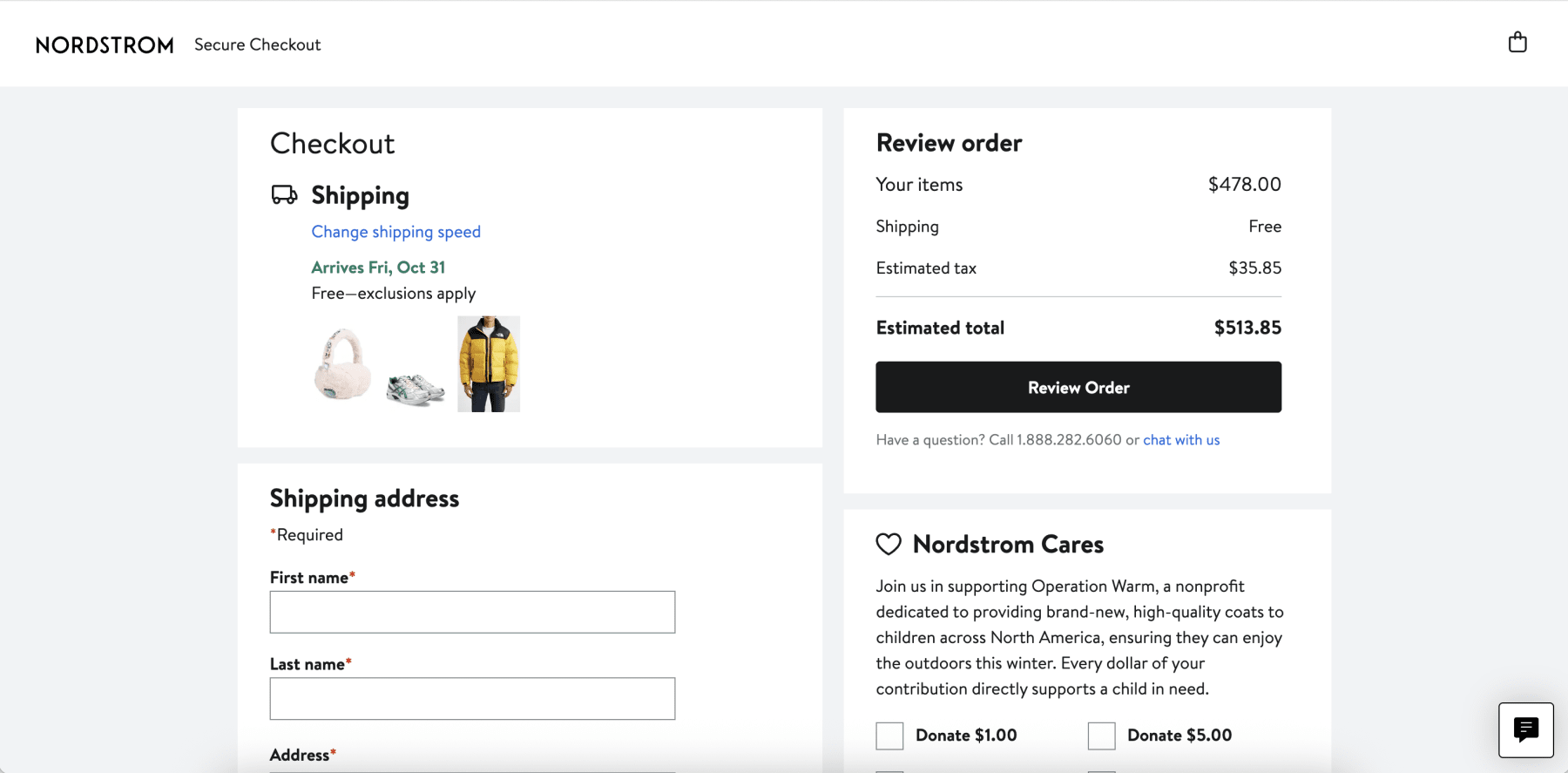Viewport: 1568px width, 773px height.
Task: Select the Estimated total $513.85 amount
Action: click(1247, 328)
